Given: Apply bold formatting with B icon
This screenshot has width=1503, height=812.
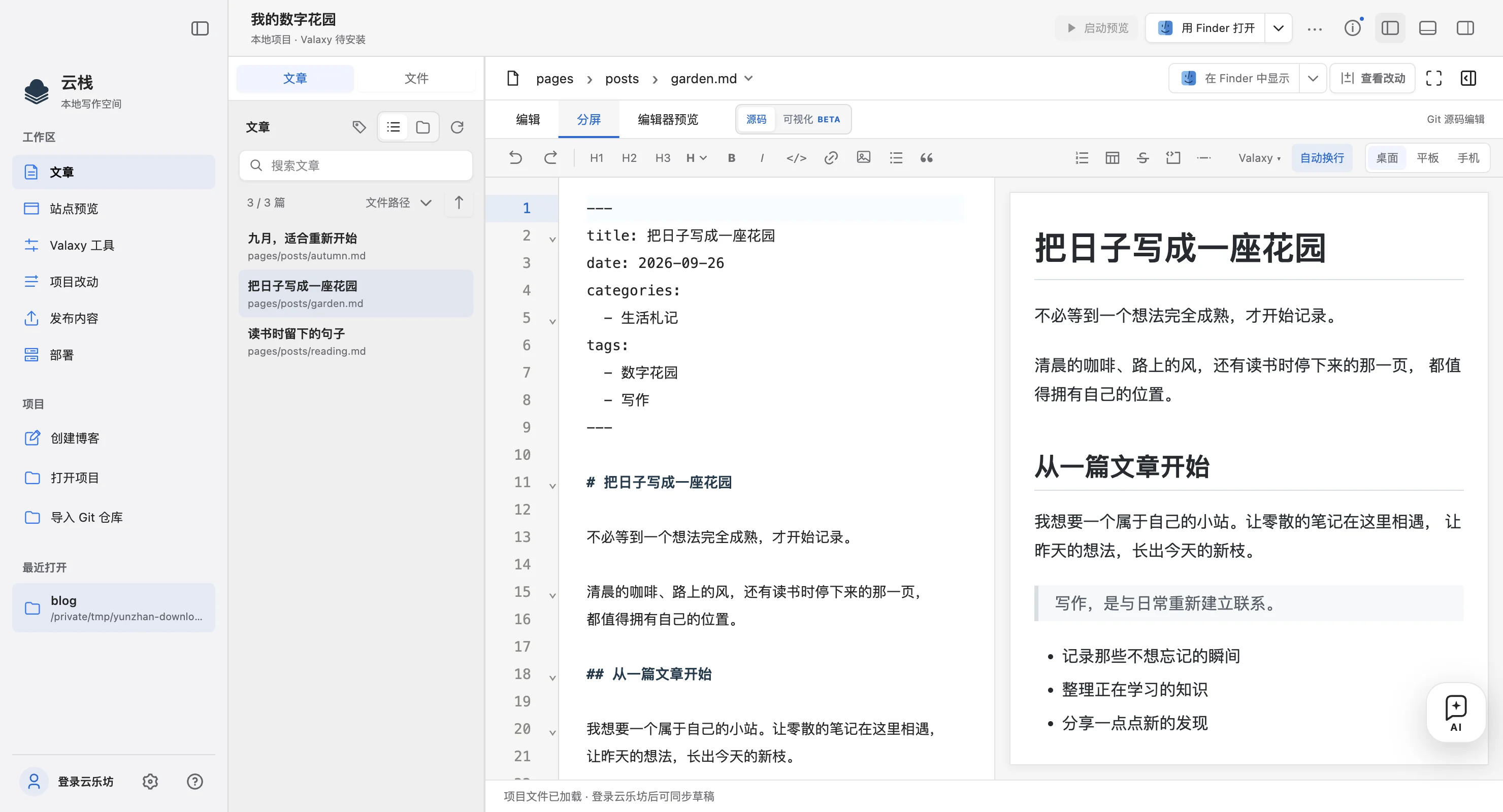Looking at the screenshot, I should (731, 157).
